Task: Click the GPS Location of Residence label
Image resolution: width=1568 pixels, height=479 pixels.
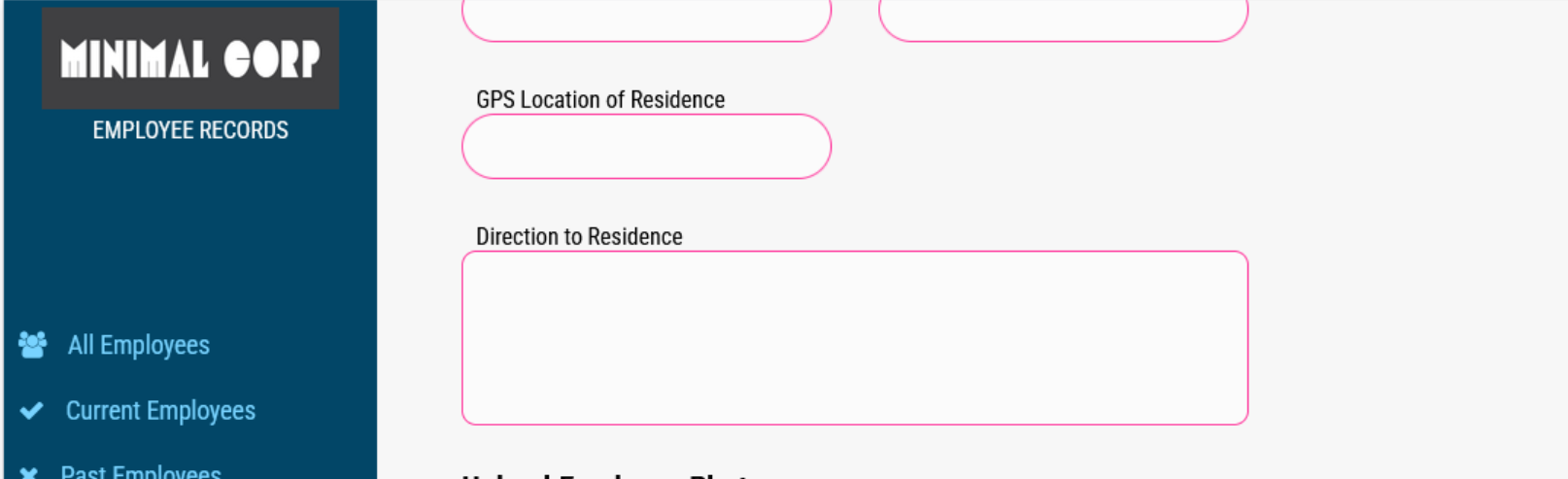Action: tap(600, 100)
